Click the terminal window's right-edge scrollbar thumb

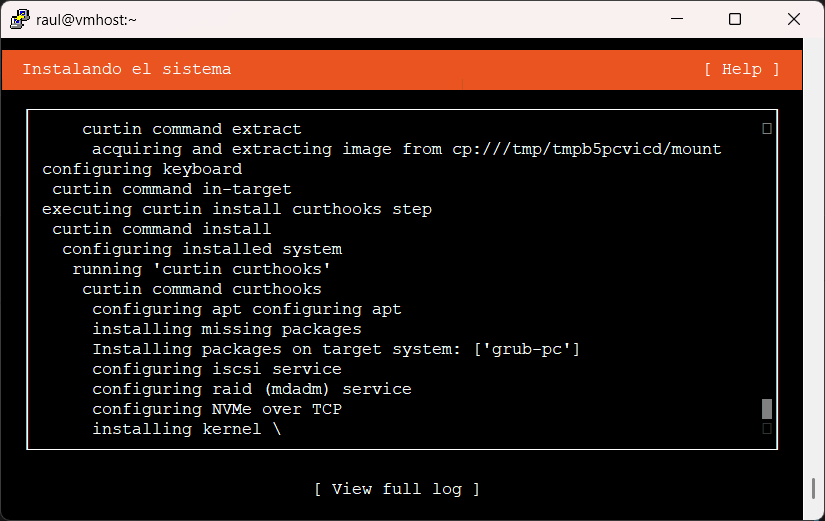[812, 490]
